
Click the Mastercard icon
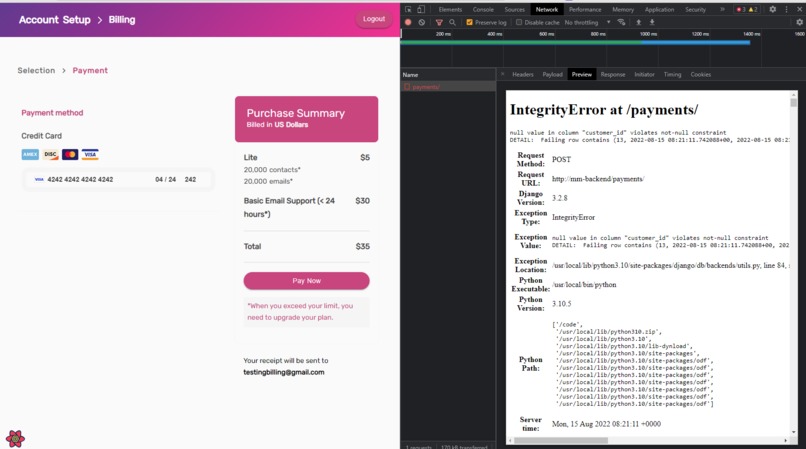(70, 154)
